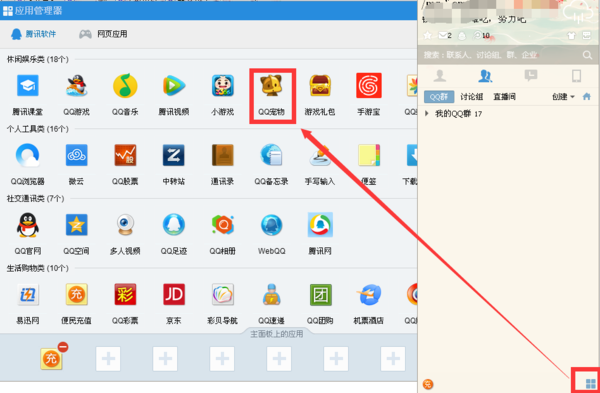Open QQ浏览器 browser icon
Viewport: 600px width, 393px height.
tap(28, 155)
